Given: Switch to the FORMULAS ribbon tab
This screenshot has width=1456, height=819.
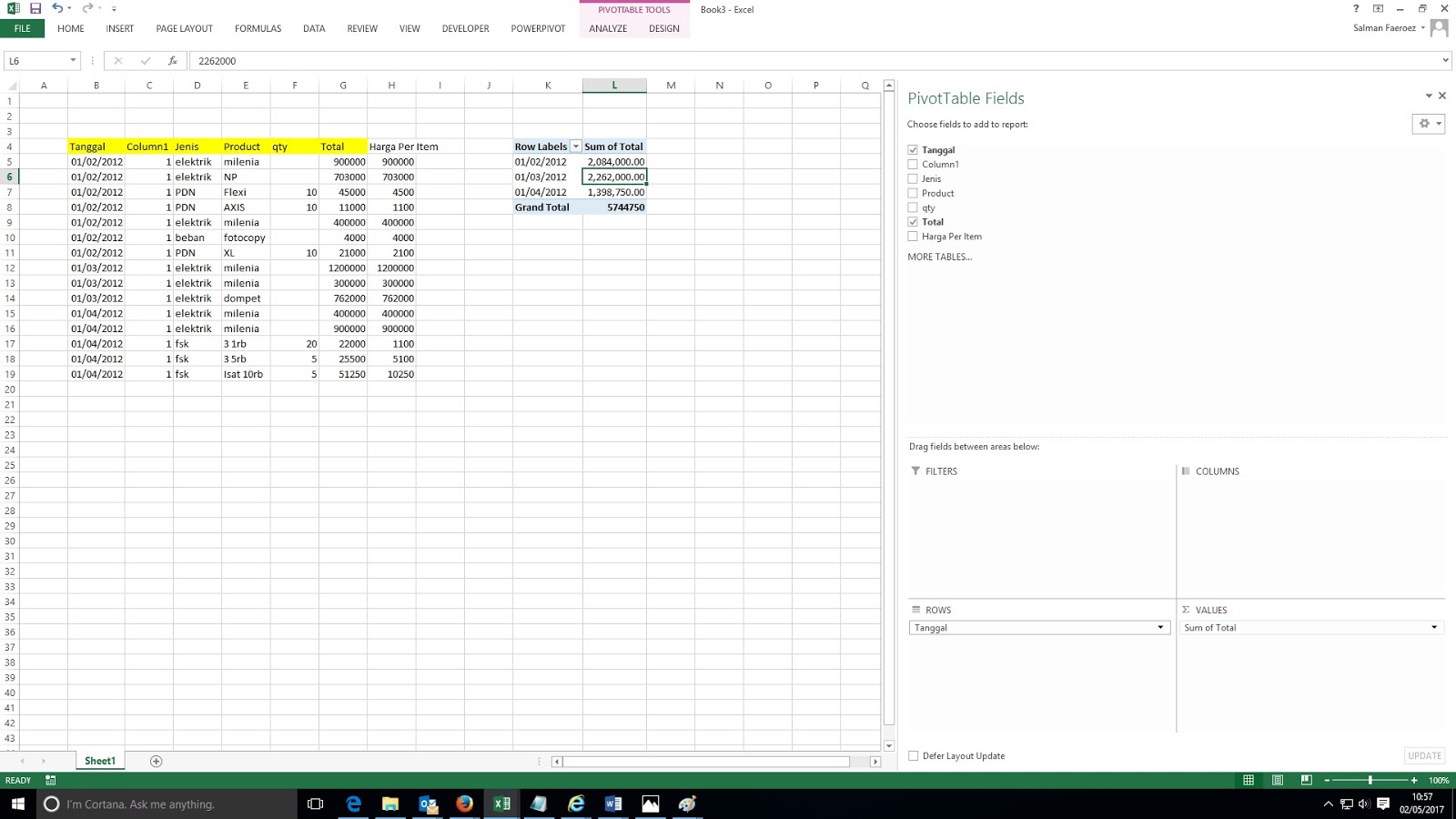Looking at the screenshot, I should point(258,28).
